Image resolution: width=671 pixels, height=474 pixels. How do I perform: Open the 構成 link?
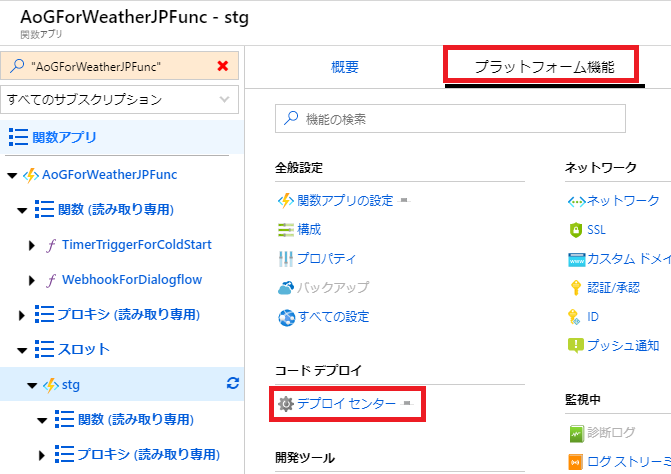click(x=309, y=230)
